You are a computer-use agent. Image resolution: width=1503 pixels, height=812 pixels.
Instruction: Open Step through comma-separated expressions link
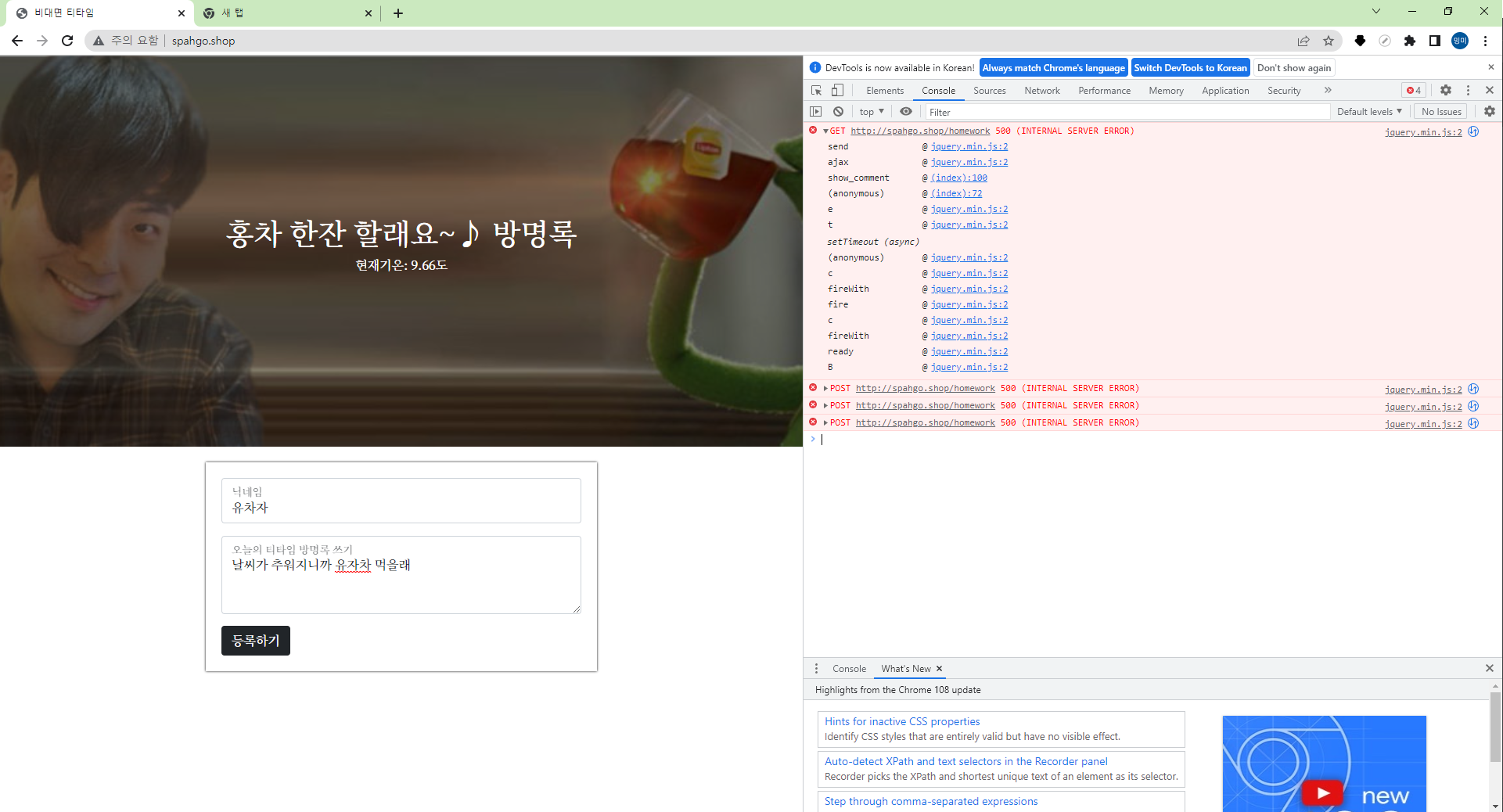pyautogui.click(x=931, y=801)
